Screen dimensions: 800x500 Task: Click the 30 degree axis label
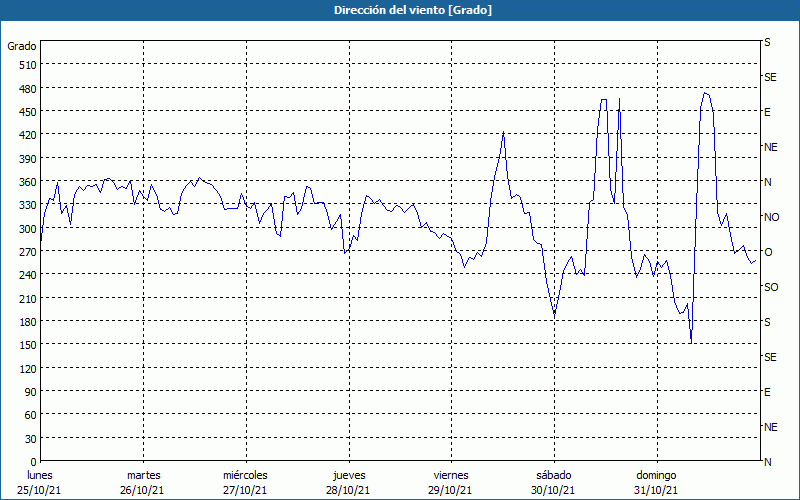[31, 439]
